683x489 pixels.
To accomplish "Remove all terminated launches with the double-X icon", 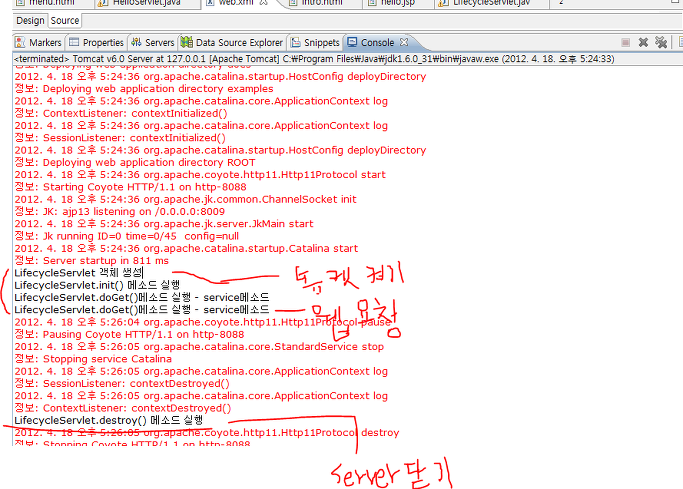I will coord(661,42).
